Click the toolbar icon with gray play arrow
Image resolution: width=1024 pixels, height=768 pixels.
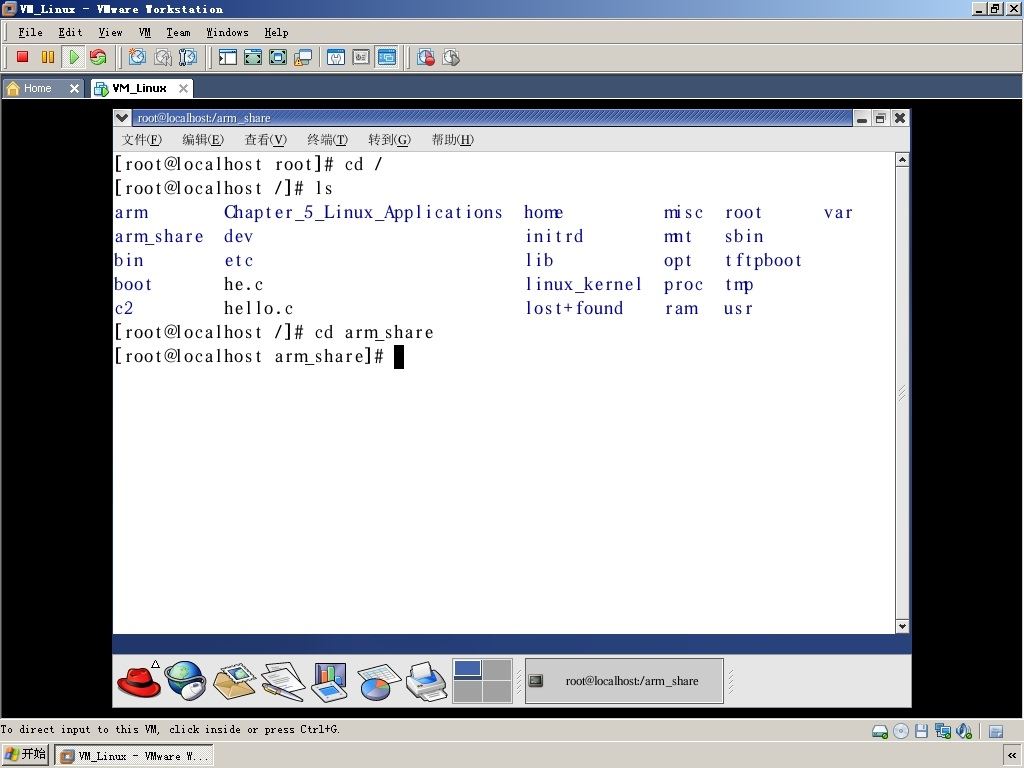(451, 57)
